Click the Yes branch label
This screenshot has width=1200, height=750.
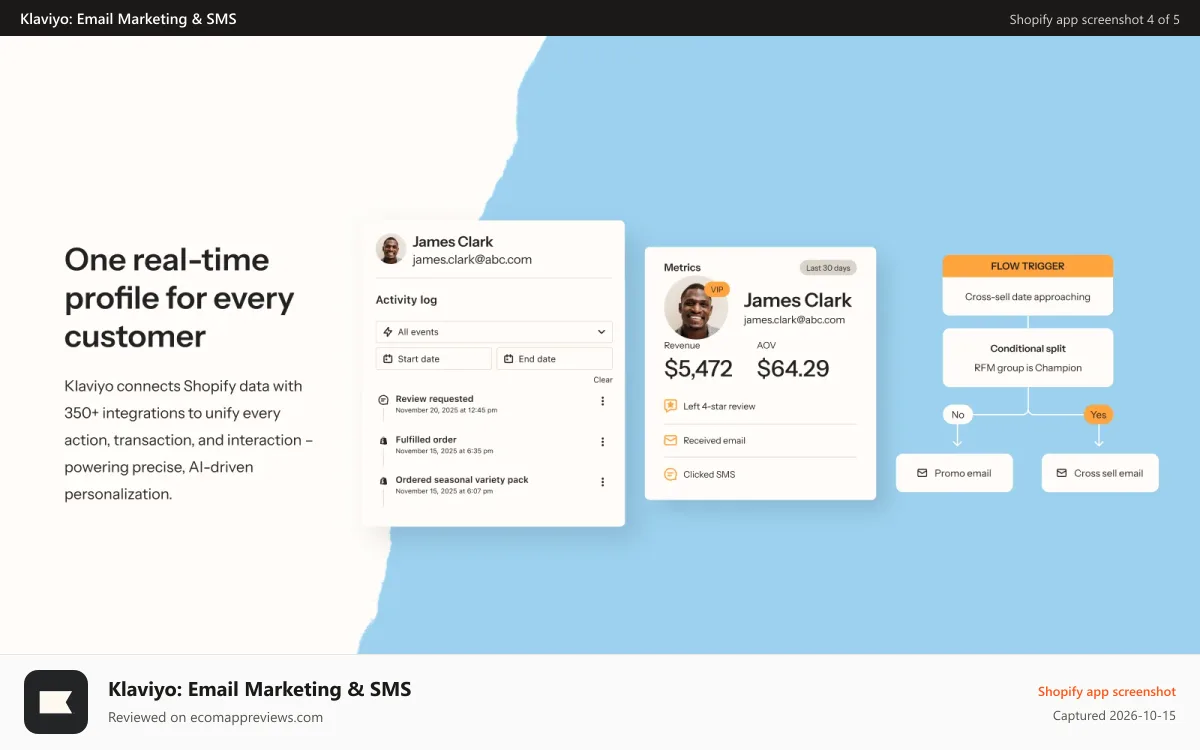(x=1099, y=414)
